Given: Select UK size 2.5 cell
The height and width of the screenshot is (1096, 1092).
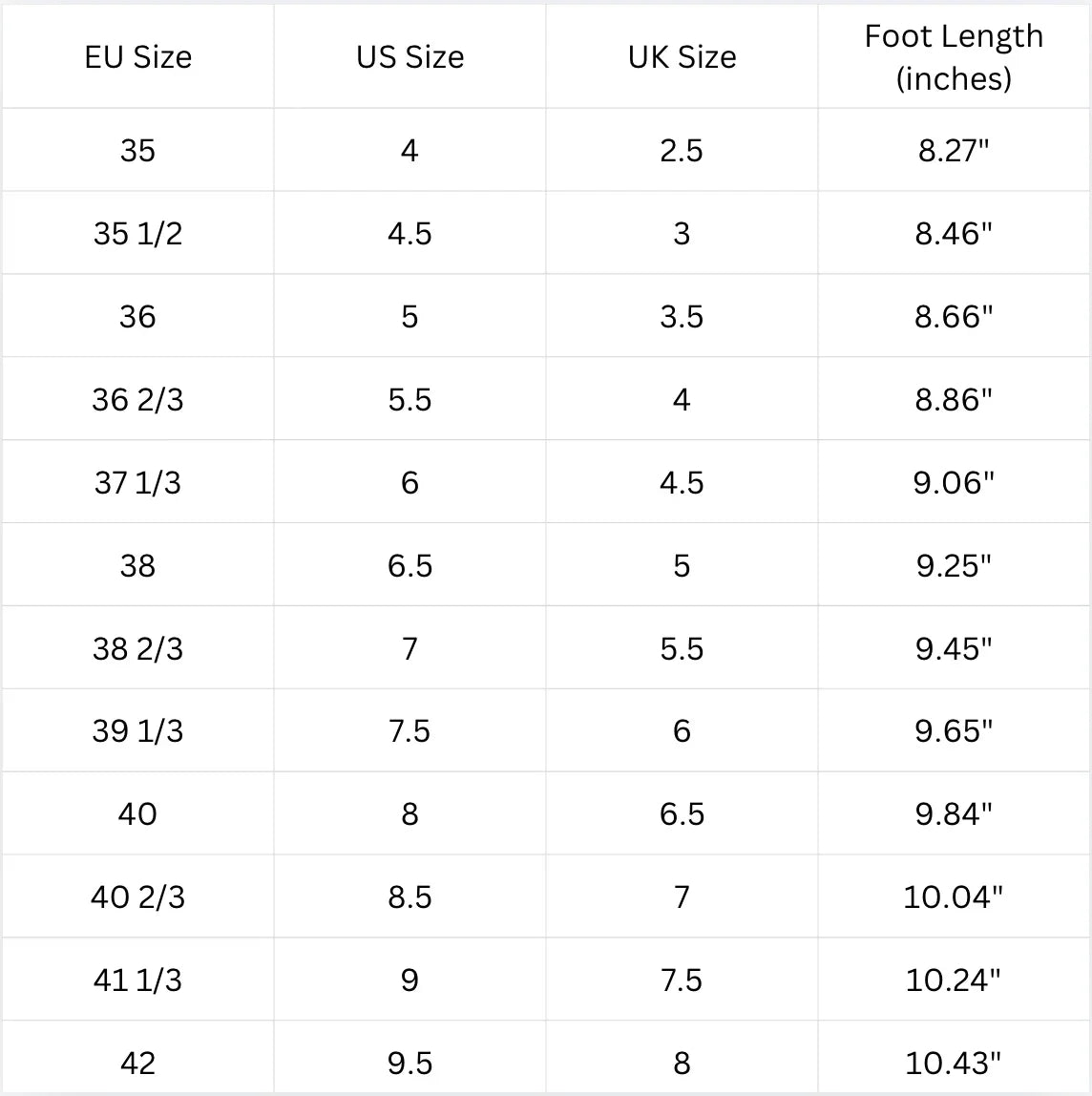Looking at the screenshot, I should coord(682,150).
